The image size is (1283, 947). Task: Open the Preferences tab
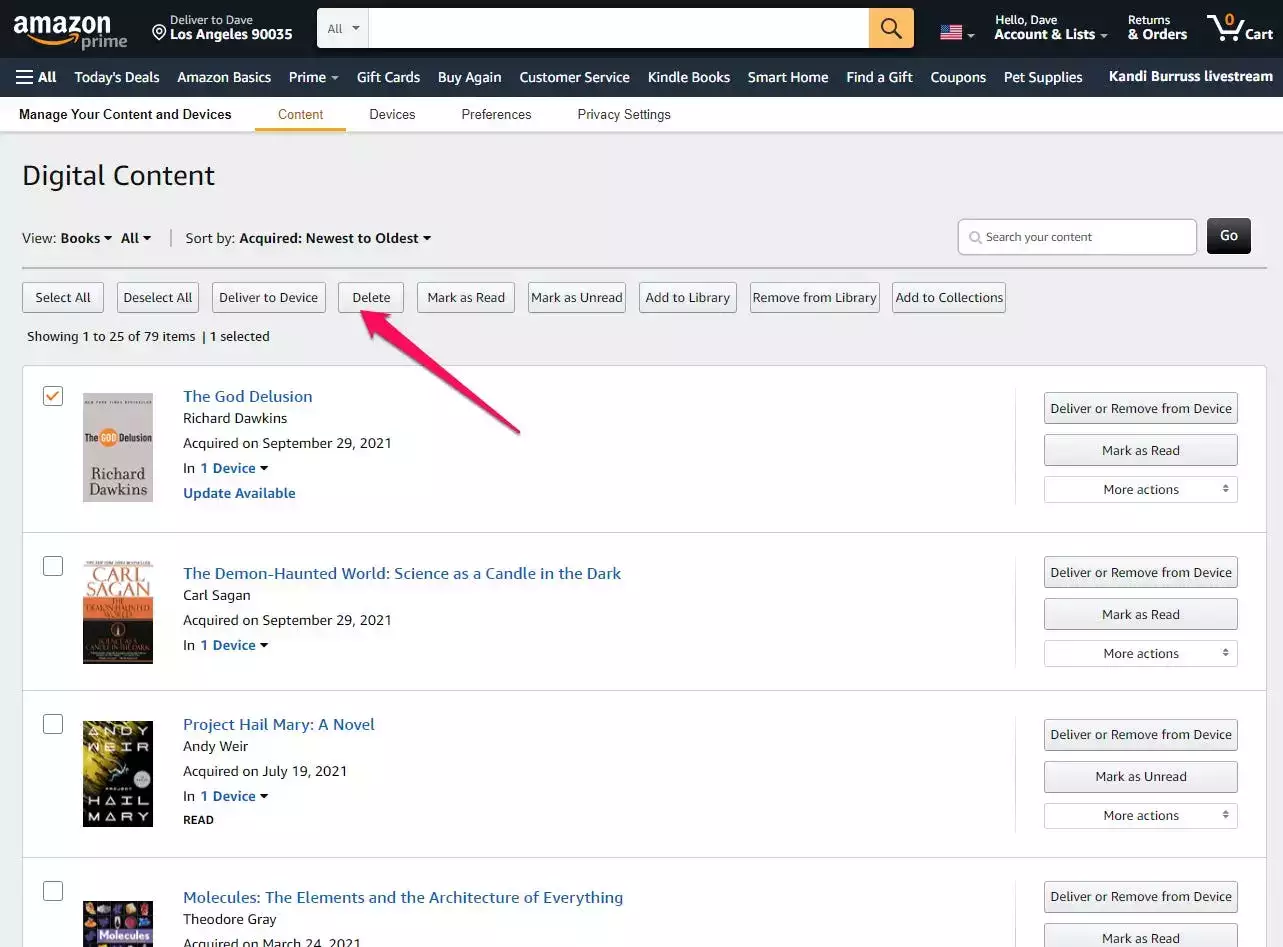point(496,114)
